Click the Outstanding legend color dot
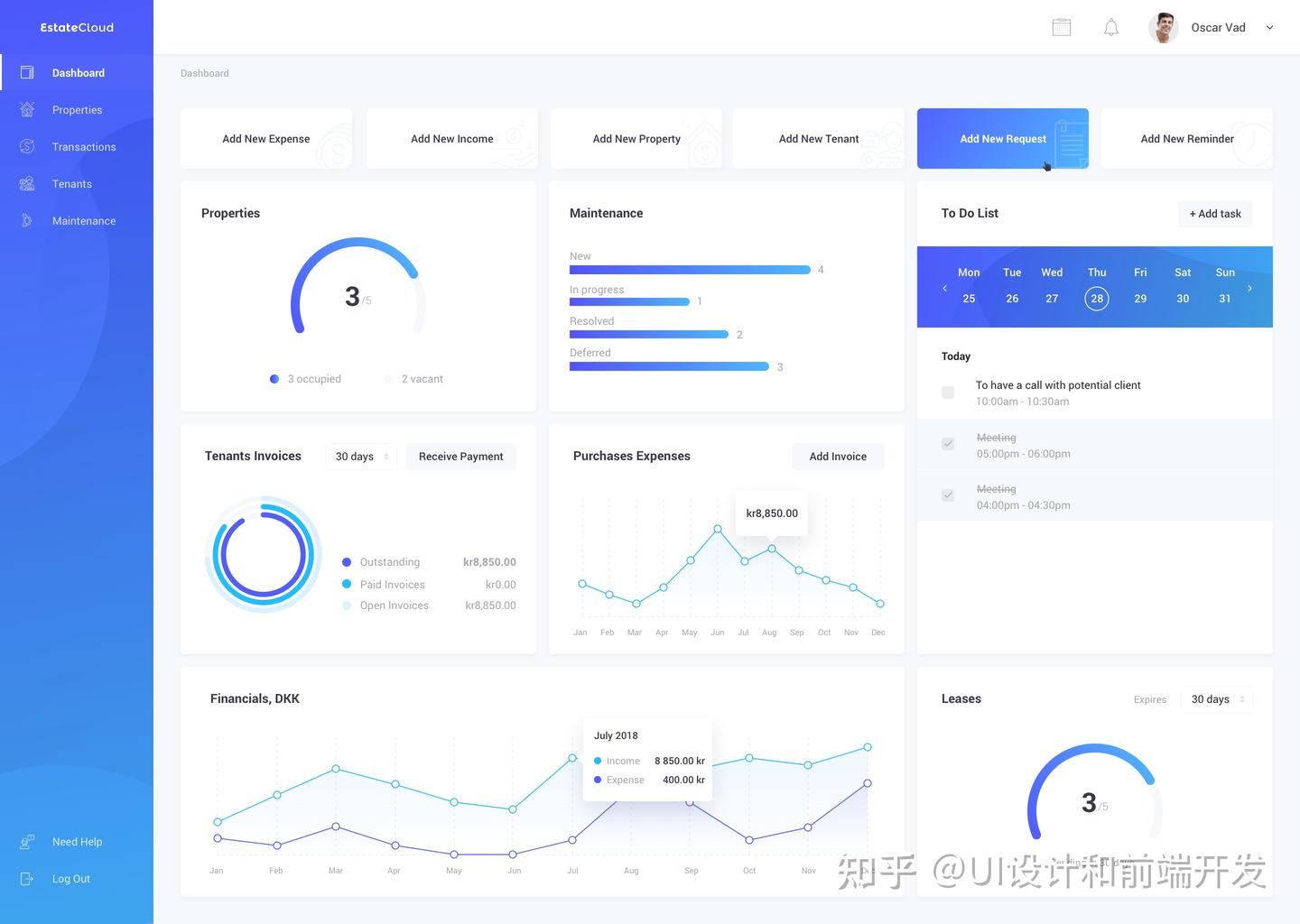The height and width of the screenshot is (924, 1300). click(x=347, y=562)
